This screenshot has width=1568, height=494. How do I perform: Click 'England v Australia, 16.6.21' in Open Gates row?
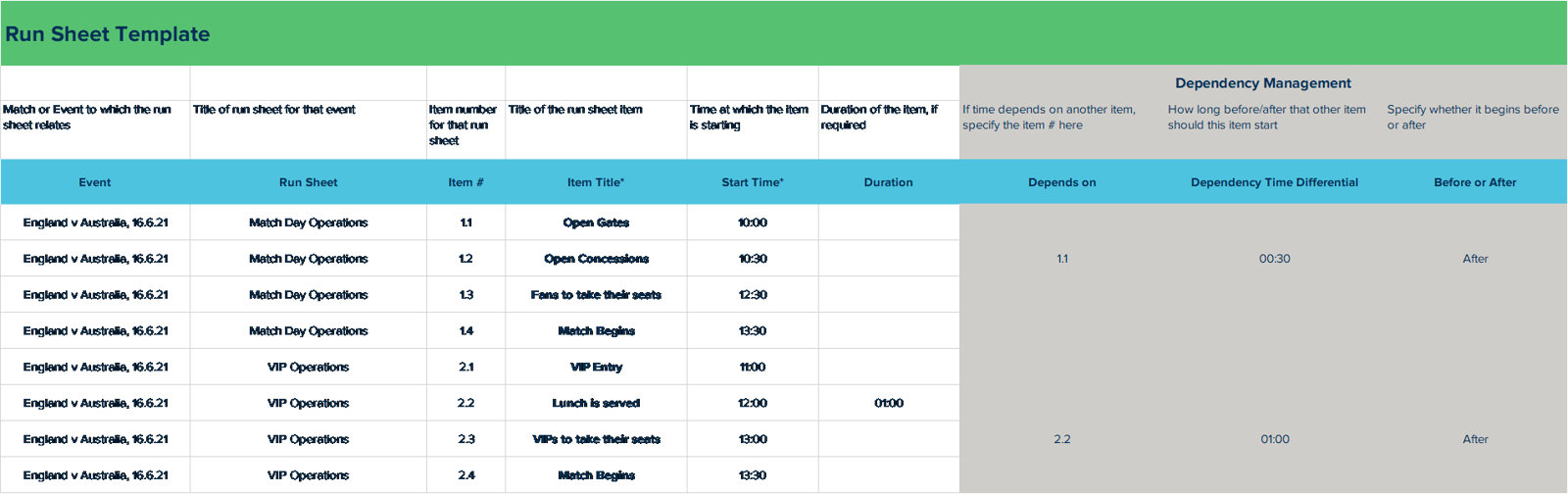coord(95,222)
